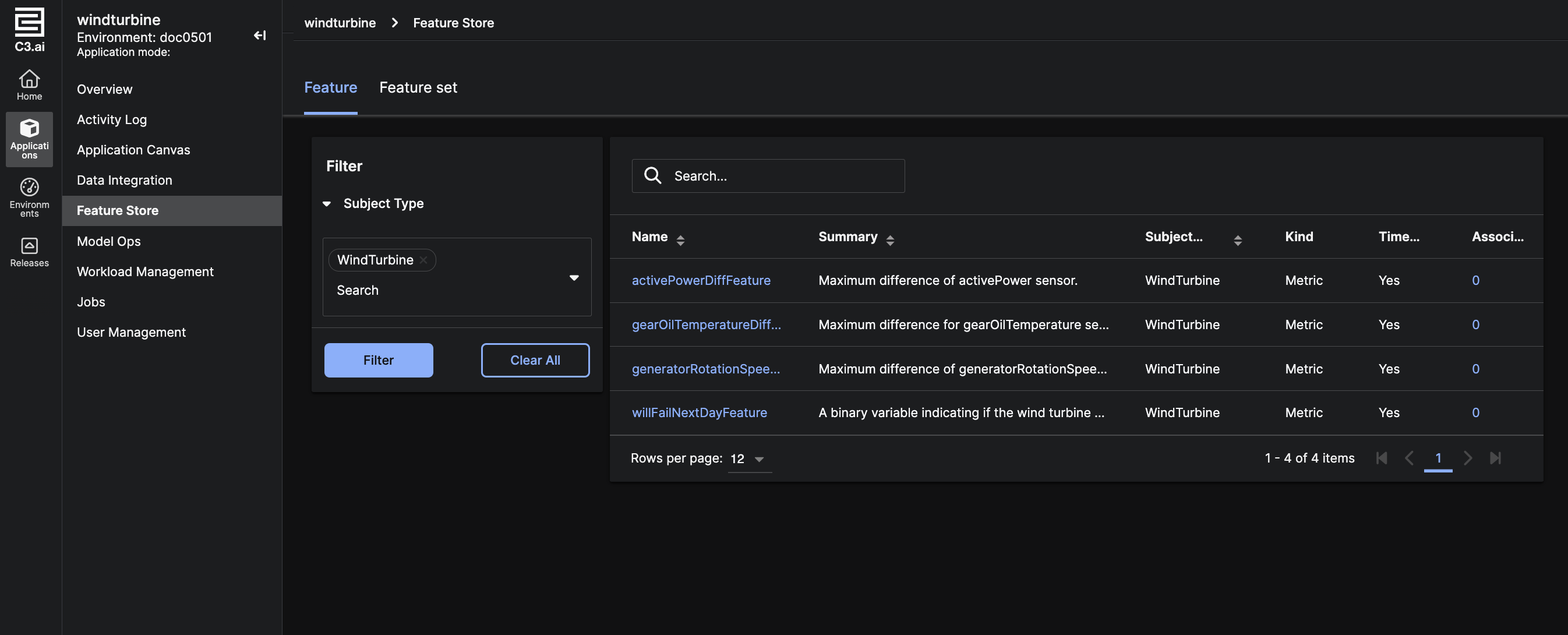Open the willFailNextDayFeature link
Screen dimensions: 1568x635
coord(699,412)
